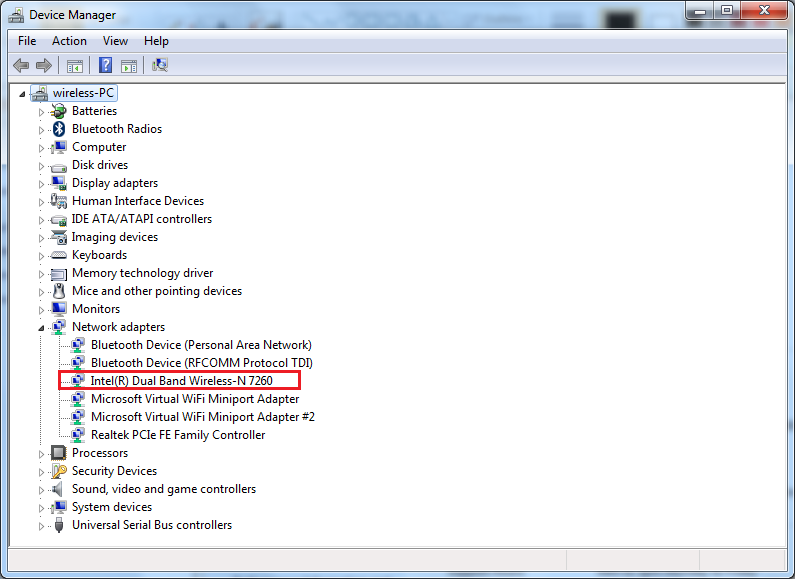795x579 pixels.
Task: Select the IDE ATA/ATAPI controllers label
Action: coord(141,219)
